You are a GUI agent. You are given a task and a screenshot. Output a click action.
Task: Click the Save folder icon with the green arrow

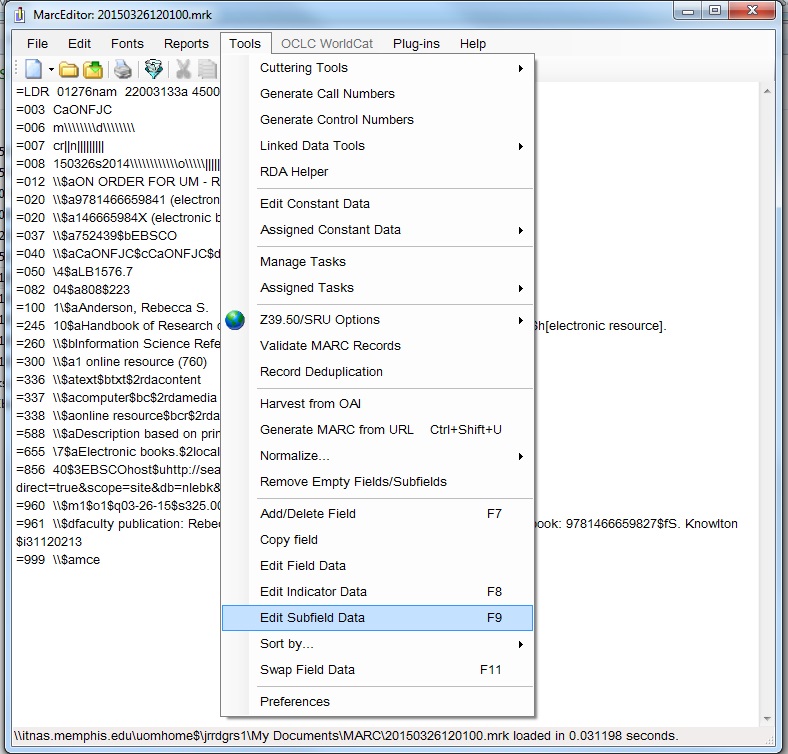tap(93, 69)
